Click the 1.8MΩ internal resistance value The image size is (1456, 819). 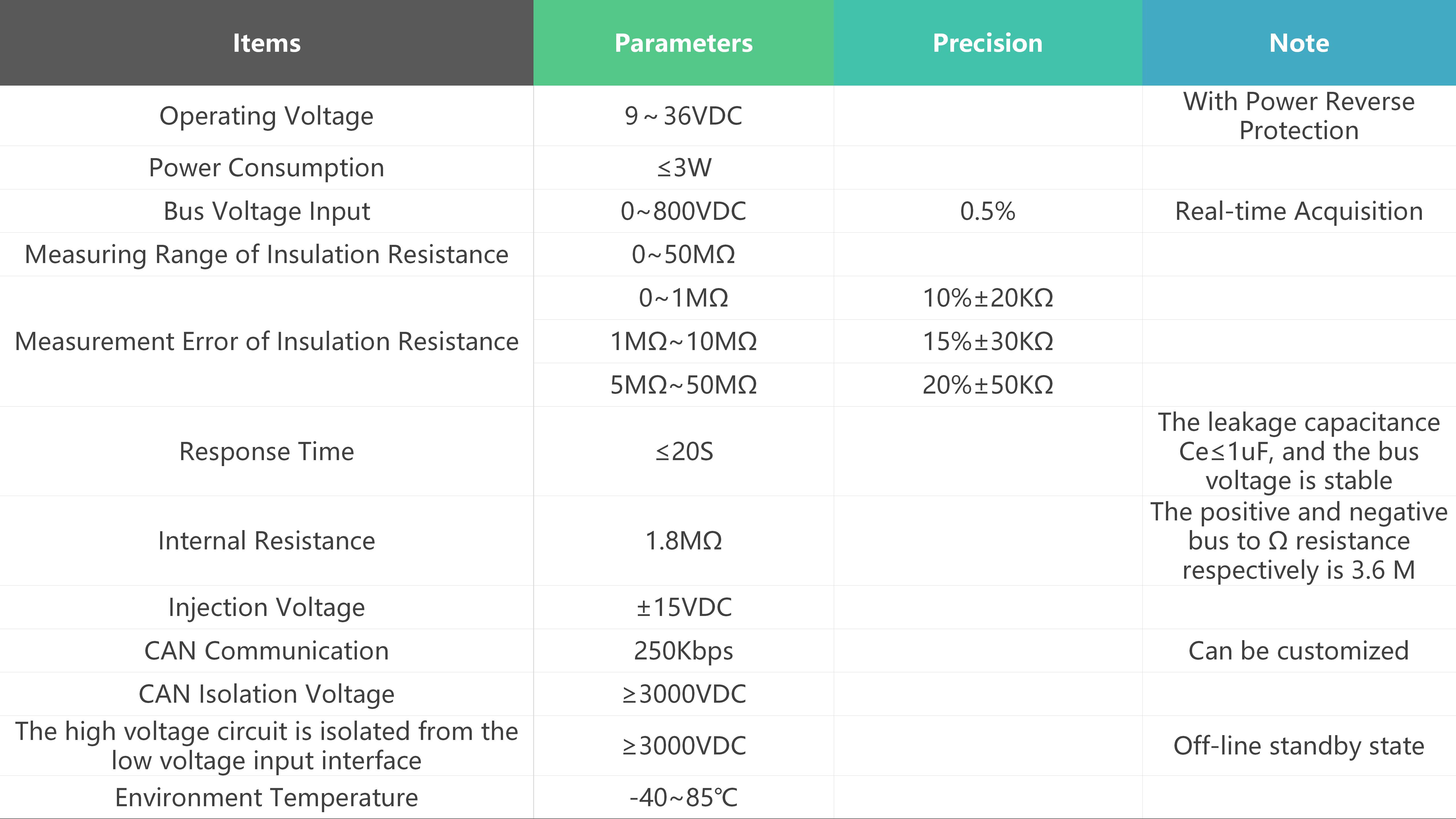click(683, 541)
